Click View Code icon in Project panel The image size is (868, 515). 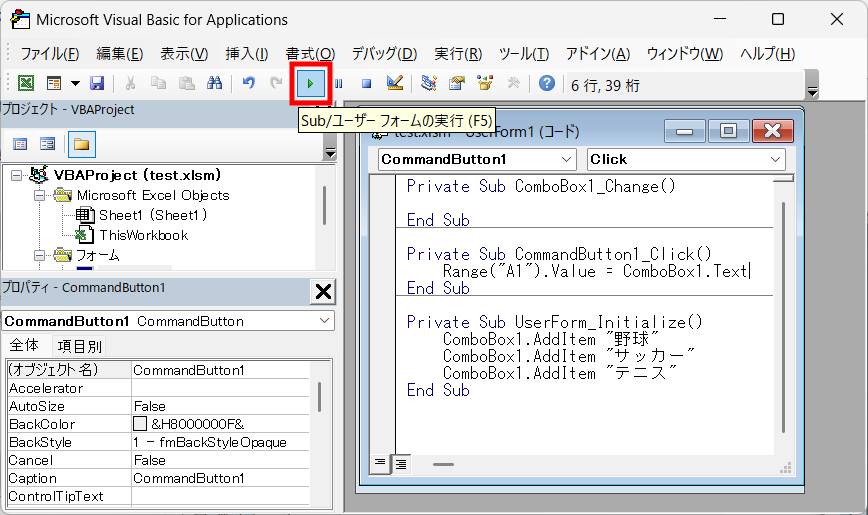pos(20,145)
